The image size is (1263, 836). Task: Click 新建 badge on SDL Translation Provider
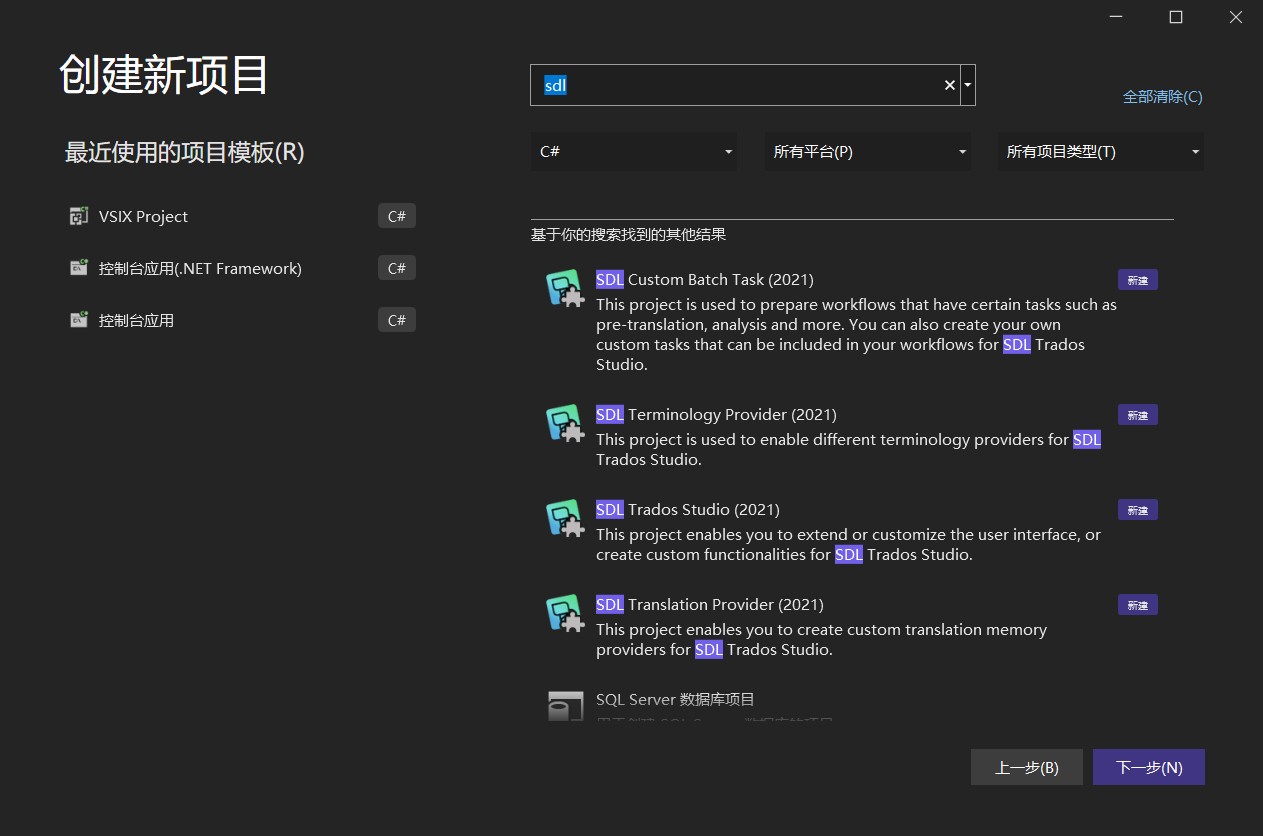point(1138,605)
